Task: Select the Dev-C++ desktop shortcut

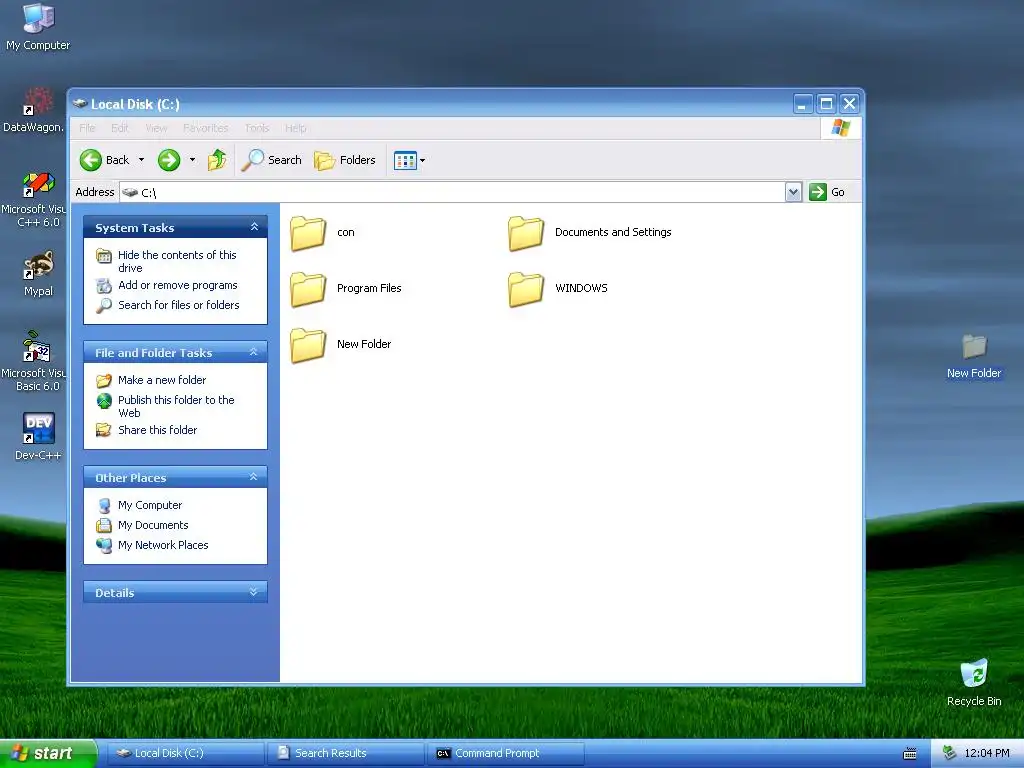Action: pyautogui.click(x=38, y=428)
